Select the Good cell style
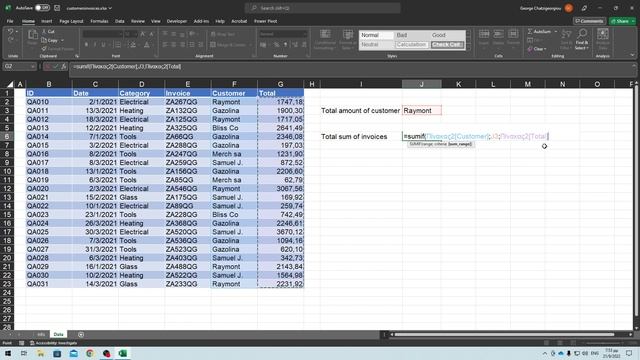This screenshot has width=640, height=360. (x=447, y=35)
